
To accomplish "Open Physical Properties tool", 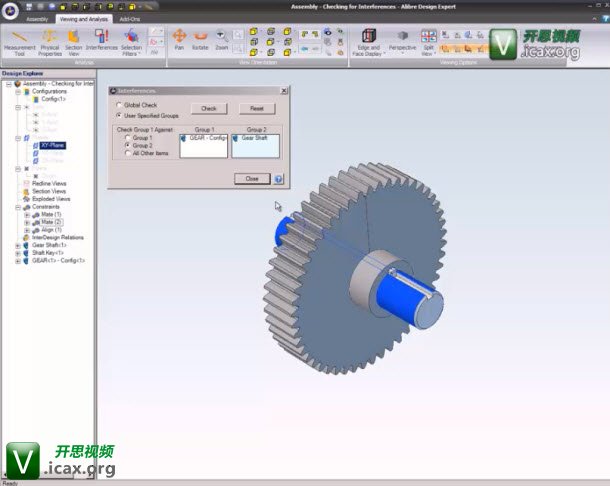I will click(50, 43).
